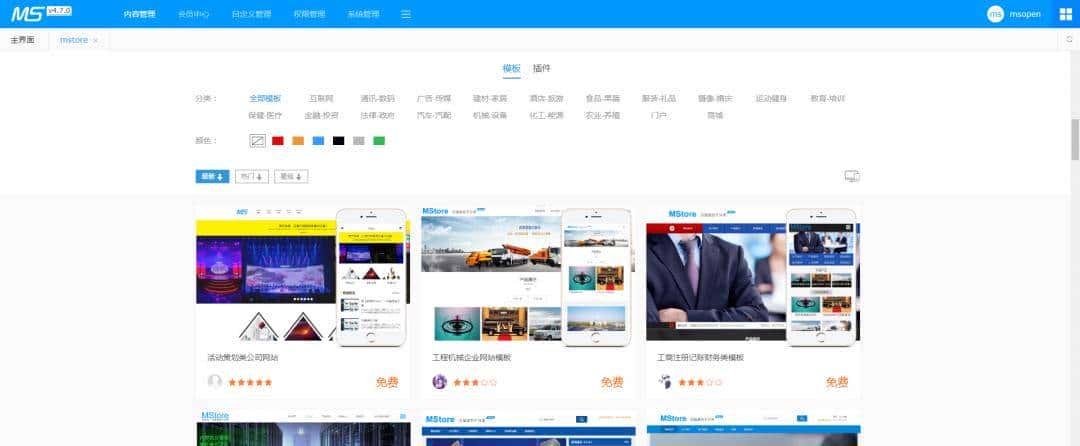Open 活动策划类公司网站 template thumbnail

pyautogui.click(x=302, y=275)
